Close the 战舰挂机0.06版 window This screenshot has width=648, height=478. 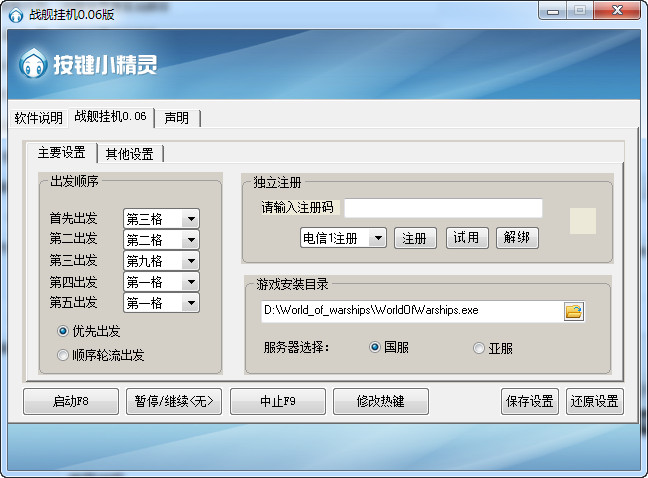[617, 11]
